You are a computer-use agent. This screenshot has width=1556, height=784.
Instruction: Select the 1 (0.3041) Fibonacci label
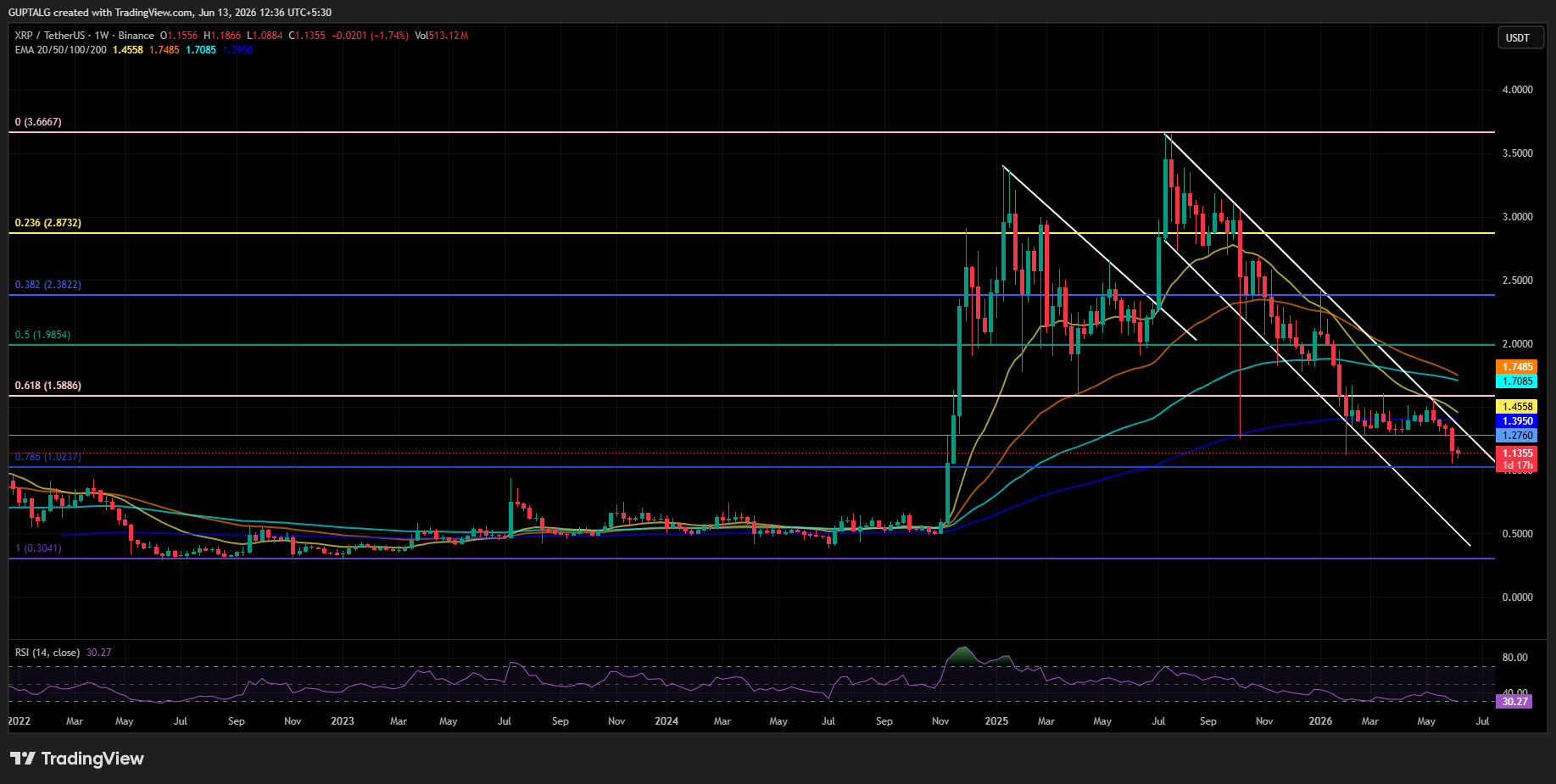tap(38, 548)
